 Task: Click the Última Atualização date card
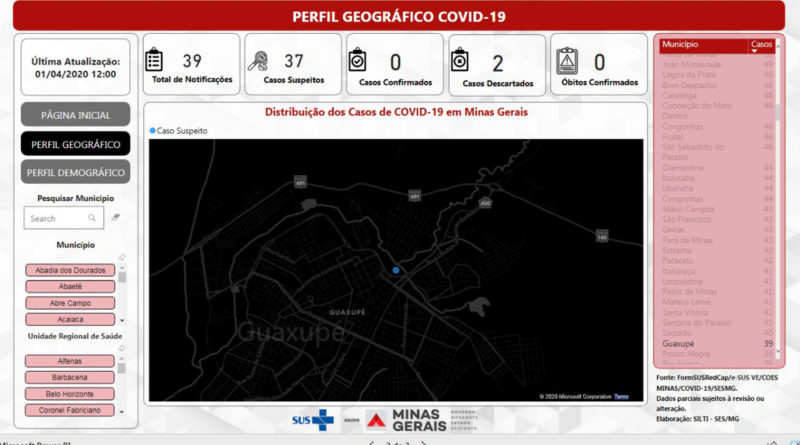pos(76,67)
